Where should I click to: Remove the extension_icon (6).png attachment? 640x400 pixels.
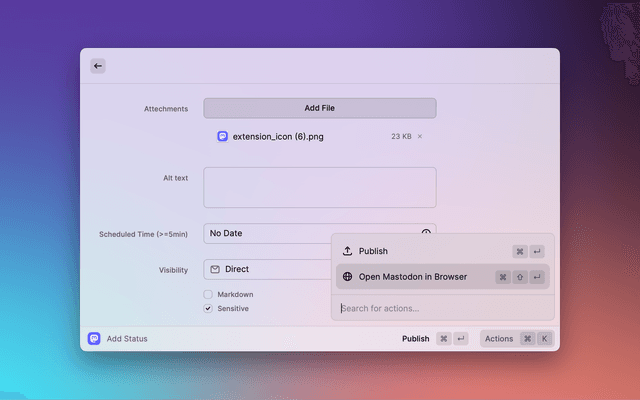click(420, 136)
